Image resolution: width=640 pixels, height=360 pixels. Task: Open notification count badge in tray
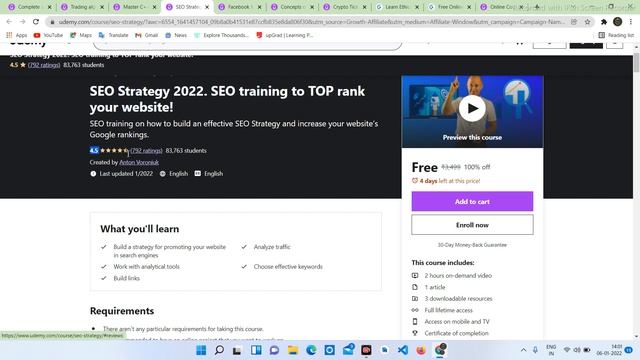click(629, 350)
